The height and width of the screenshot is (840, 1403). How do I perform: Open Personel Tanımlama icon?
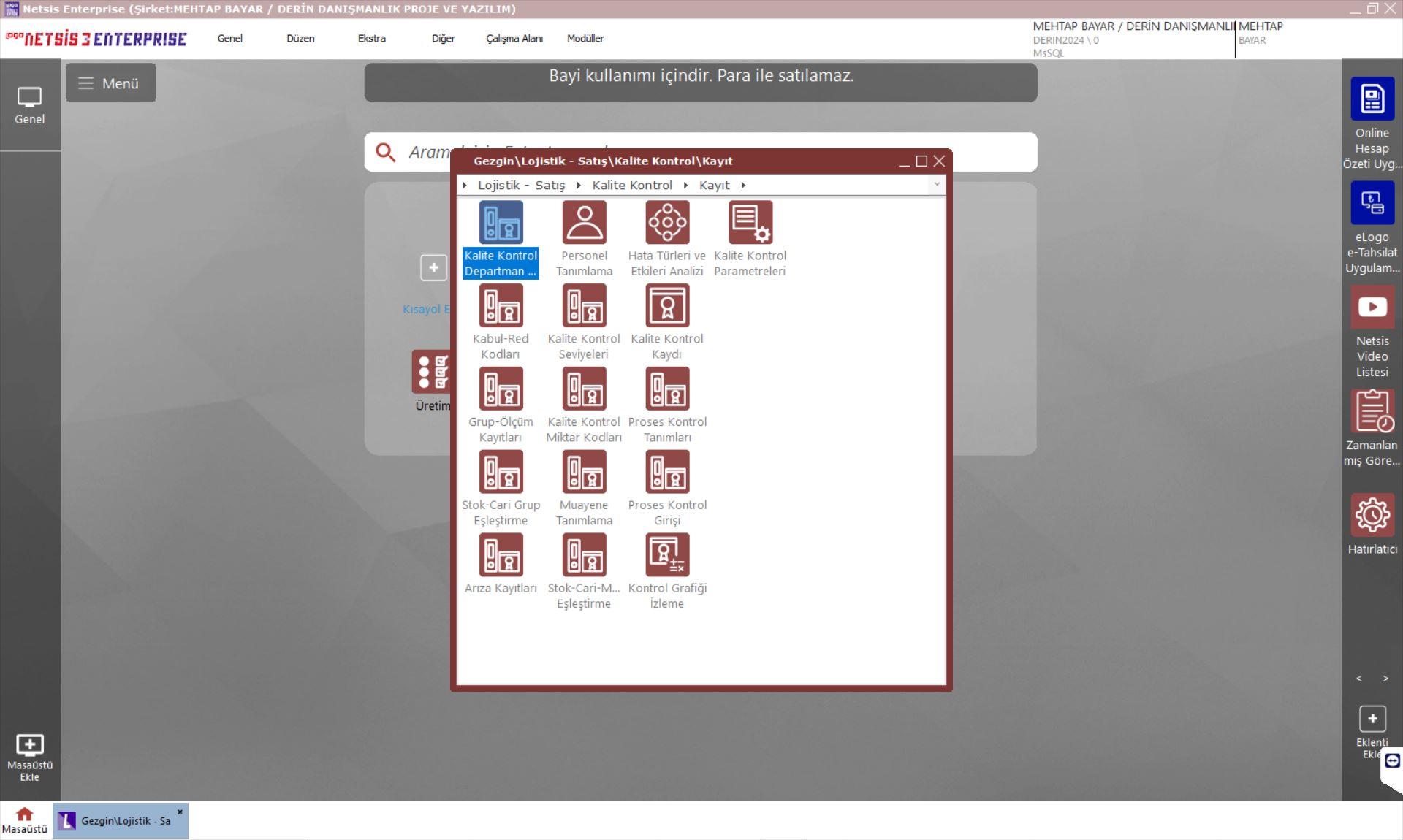[584, 223]
